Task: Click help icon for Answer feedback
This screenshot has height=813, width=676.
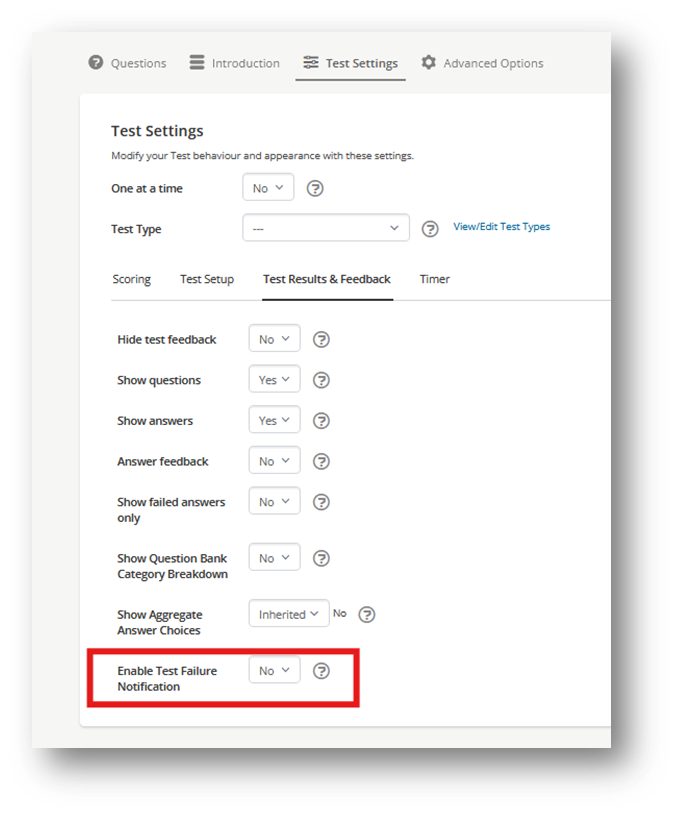Action: pos(321,461)
